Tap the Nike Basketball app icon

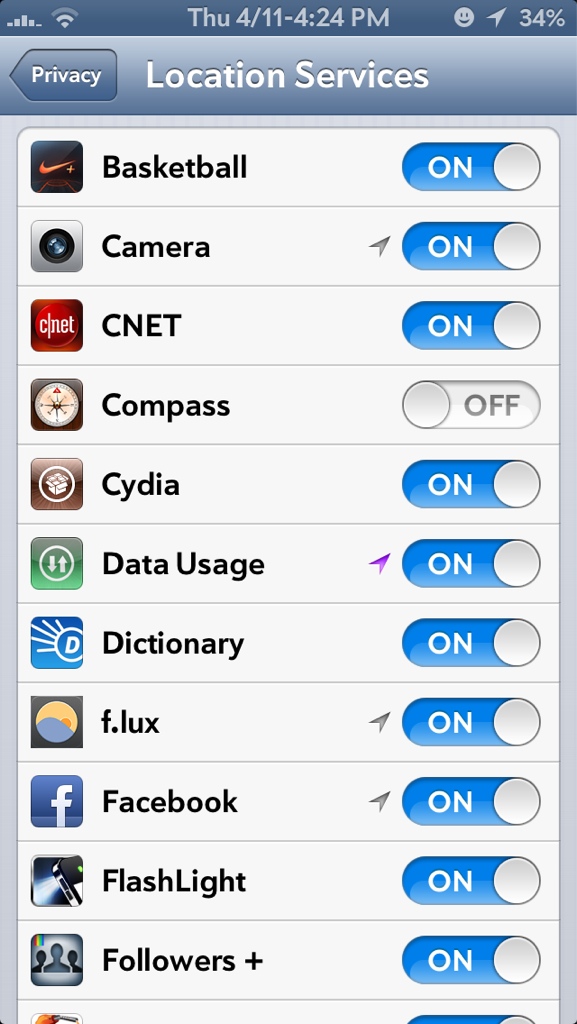tap(57, 167)
